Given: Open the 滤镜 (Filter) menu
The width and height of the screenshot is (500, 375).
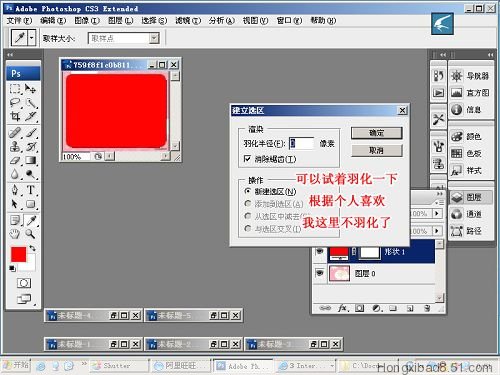Looking at the screenshot, I should tap(188, 21).
